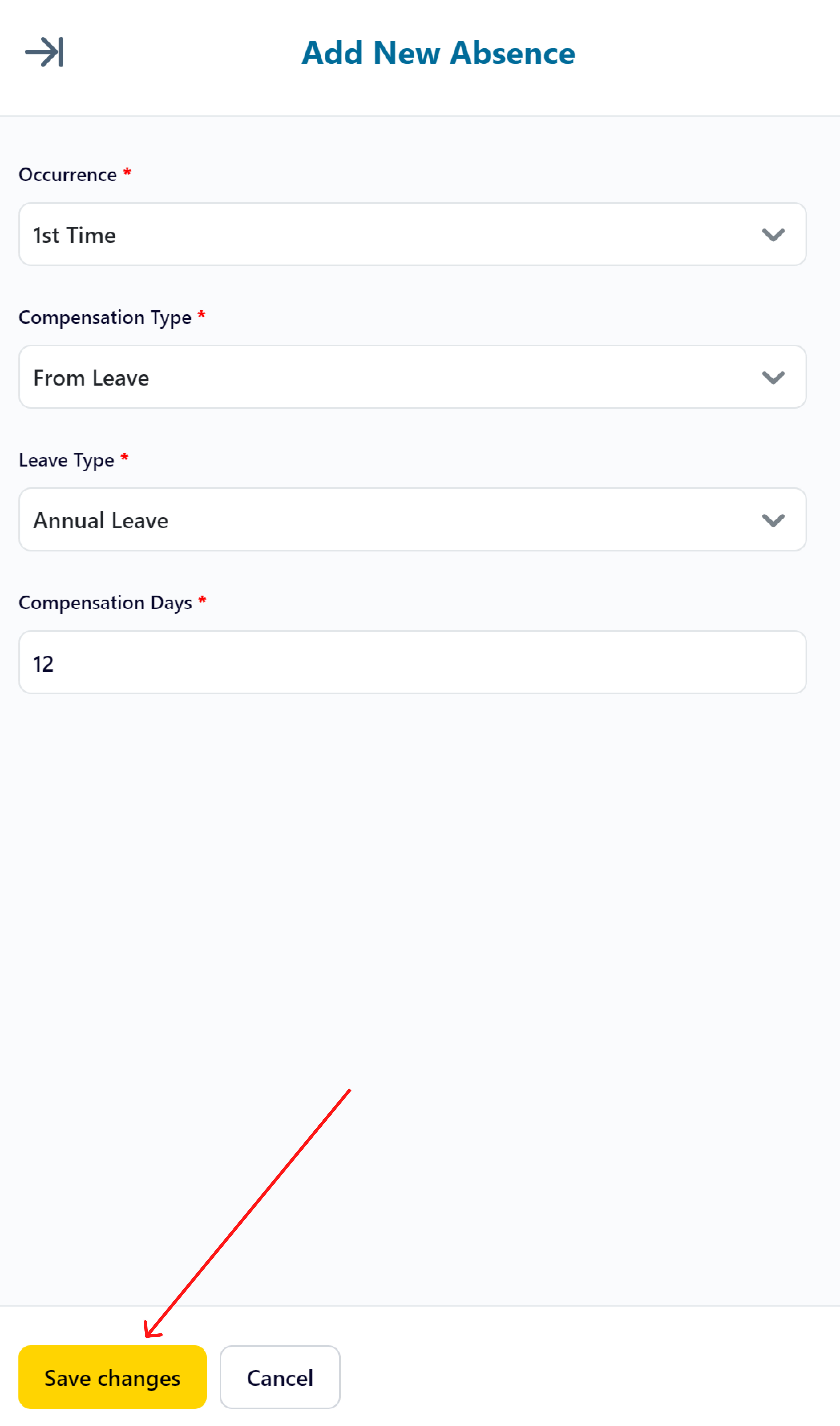This screenshot has height=1426, width=840.
Task: Click the Compensation Type chevron arrow
Action: pyautogui.click(x=773, y=377)
